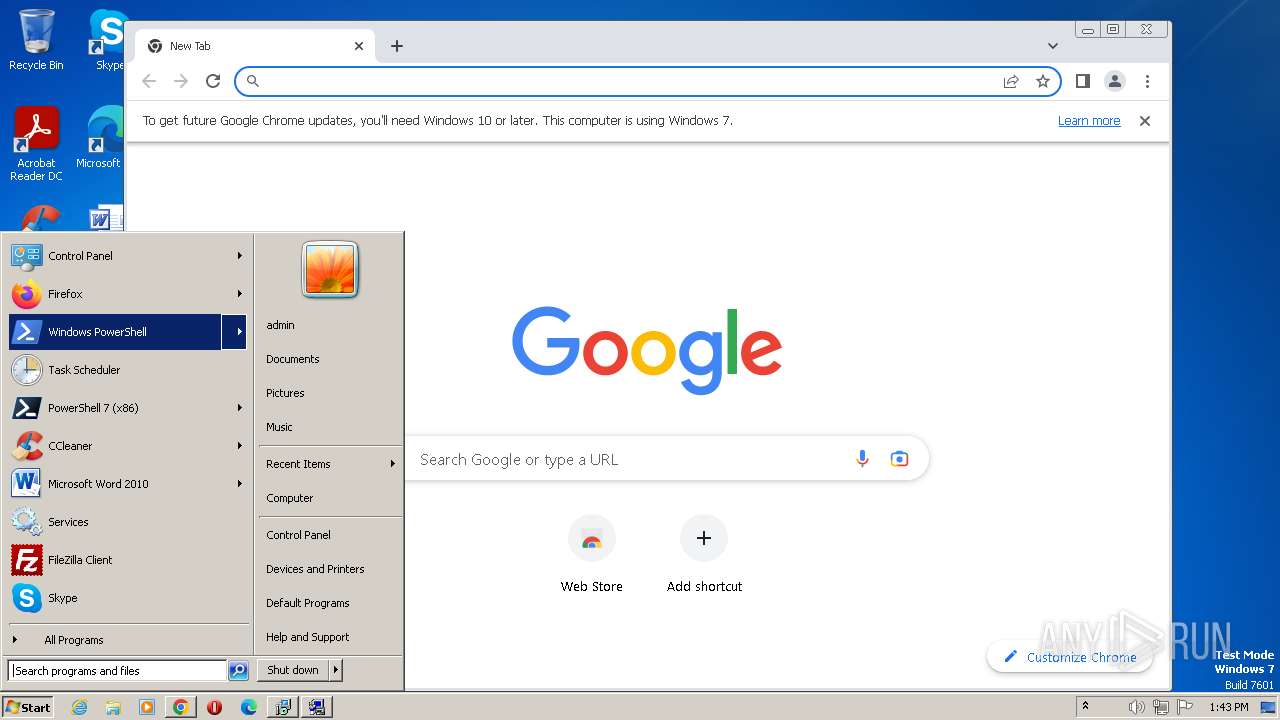Open Computer from Start menu
The image size is (1280, 720).
click(x=330, y=498)
